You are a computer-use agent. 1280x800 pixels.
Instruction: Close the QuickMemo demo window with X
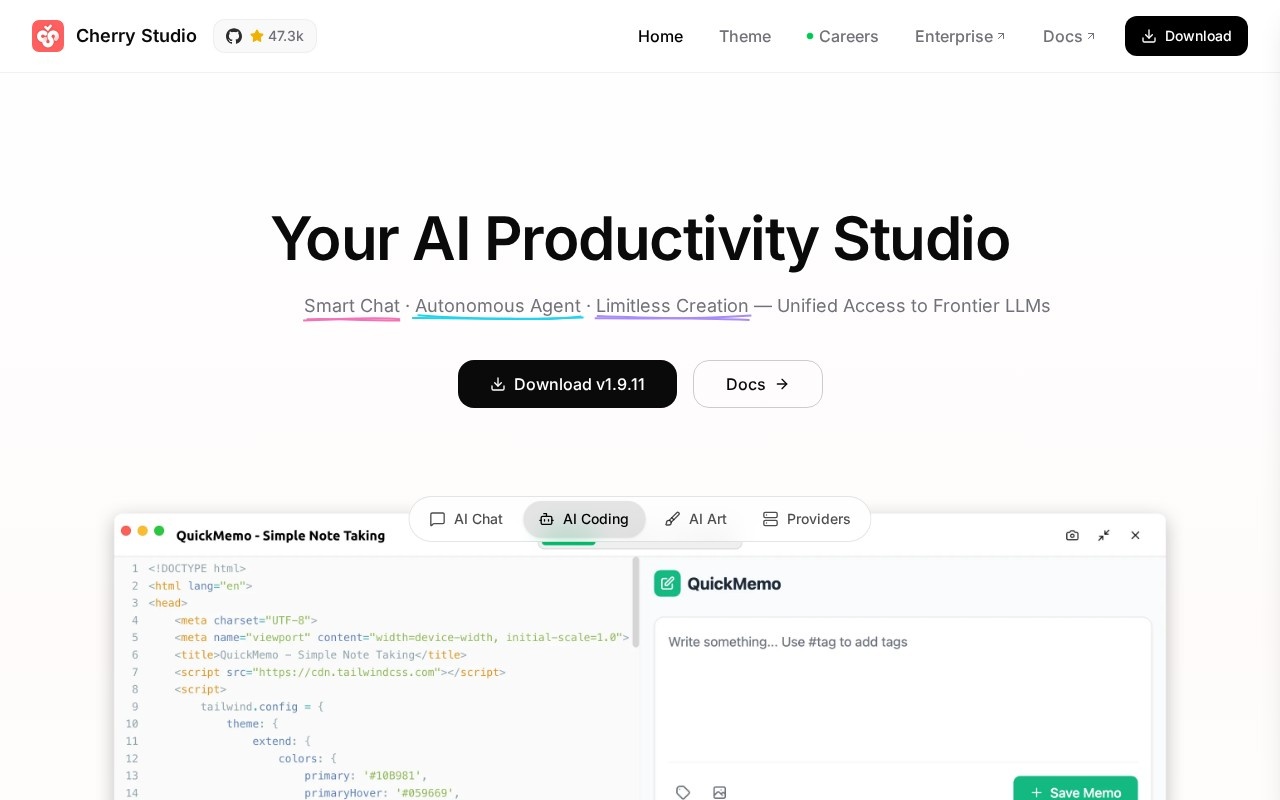coord(1135,535)
